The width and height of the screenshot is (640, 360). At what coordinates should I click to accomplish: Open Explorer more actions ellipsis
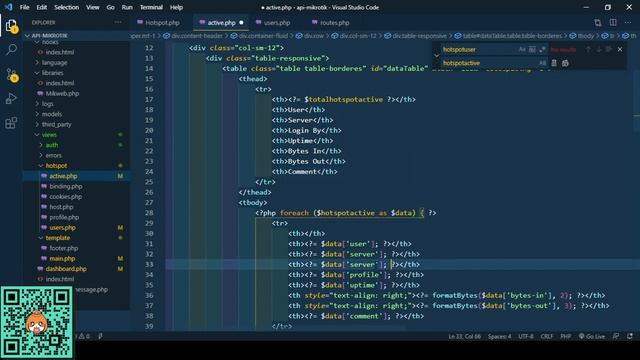(x=118, y=22)
